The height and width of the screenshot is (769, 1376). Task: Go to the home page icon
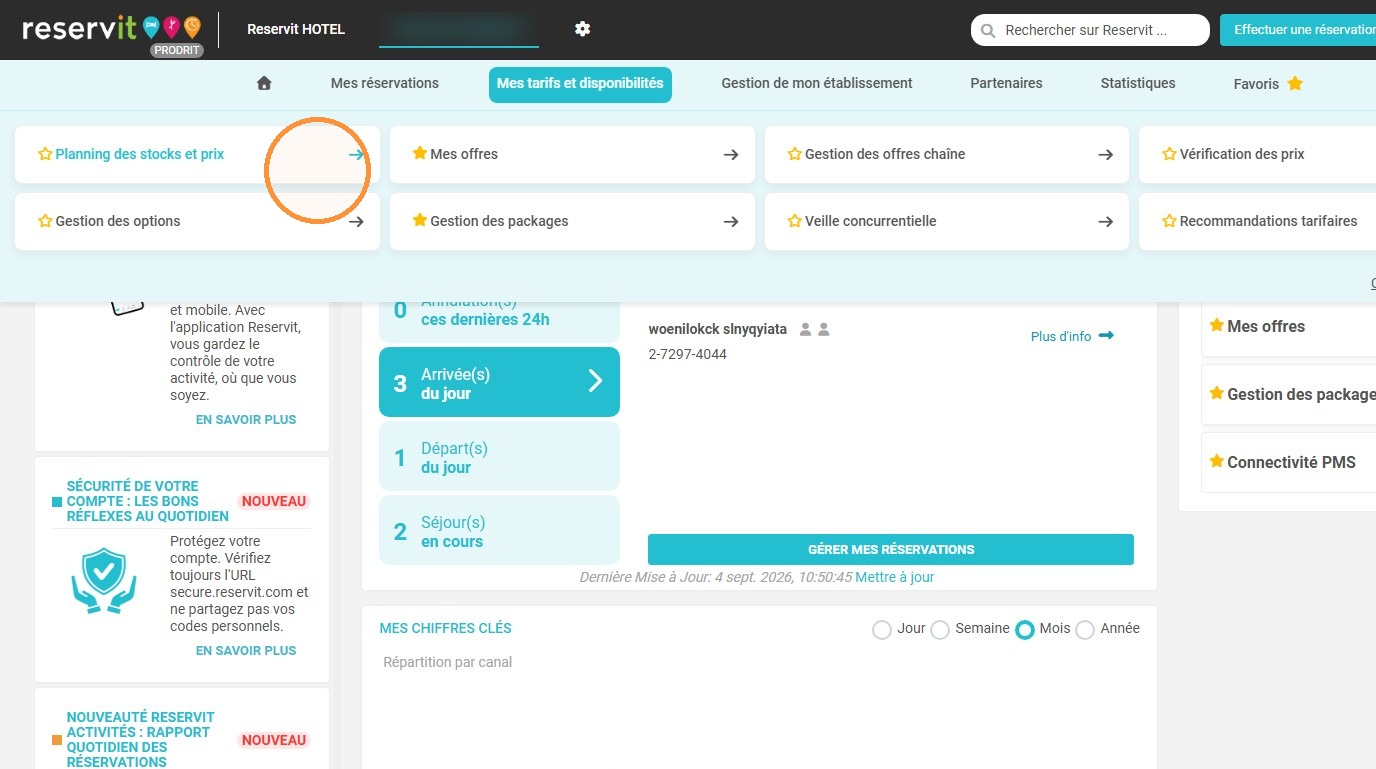coord(264,84)
